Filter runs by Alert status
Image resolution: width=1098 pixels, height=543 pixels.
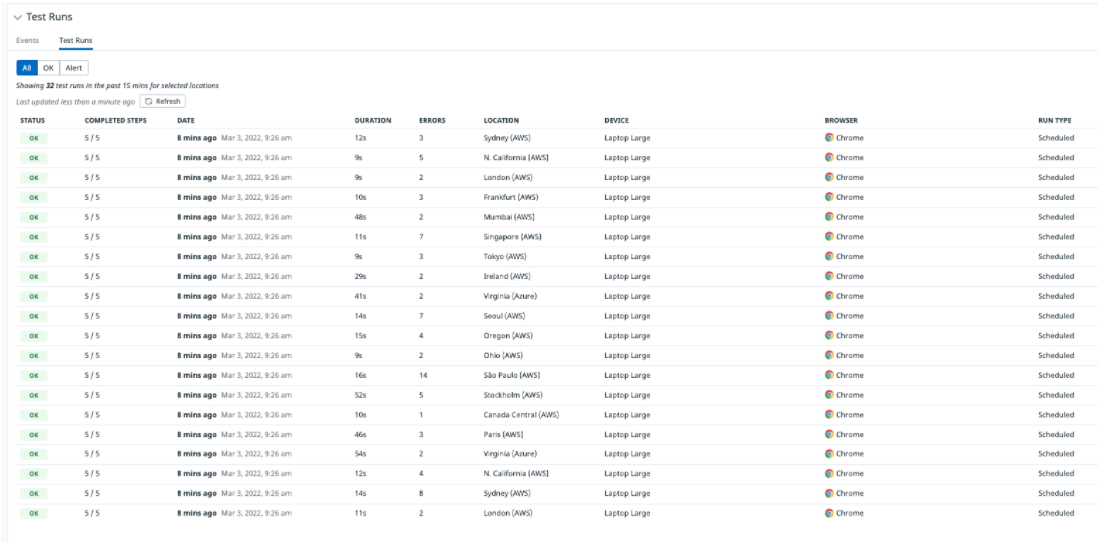(x=74, y=68)
